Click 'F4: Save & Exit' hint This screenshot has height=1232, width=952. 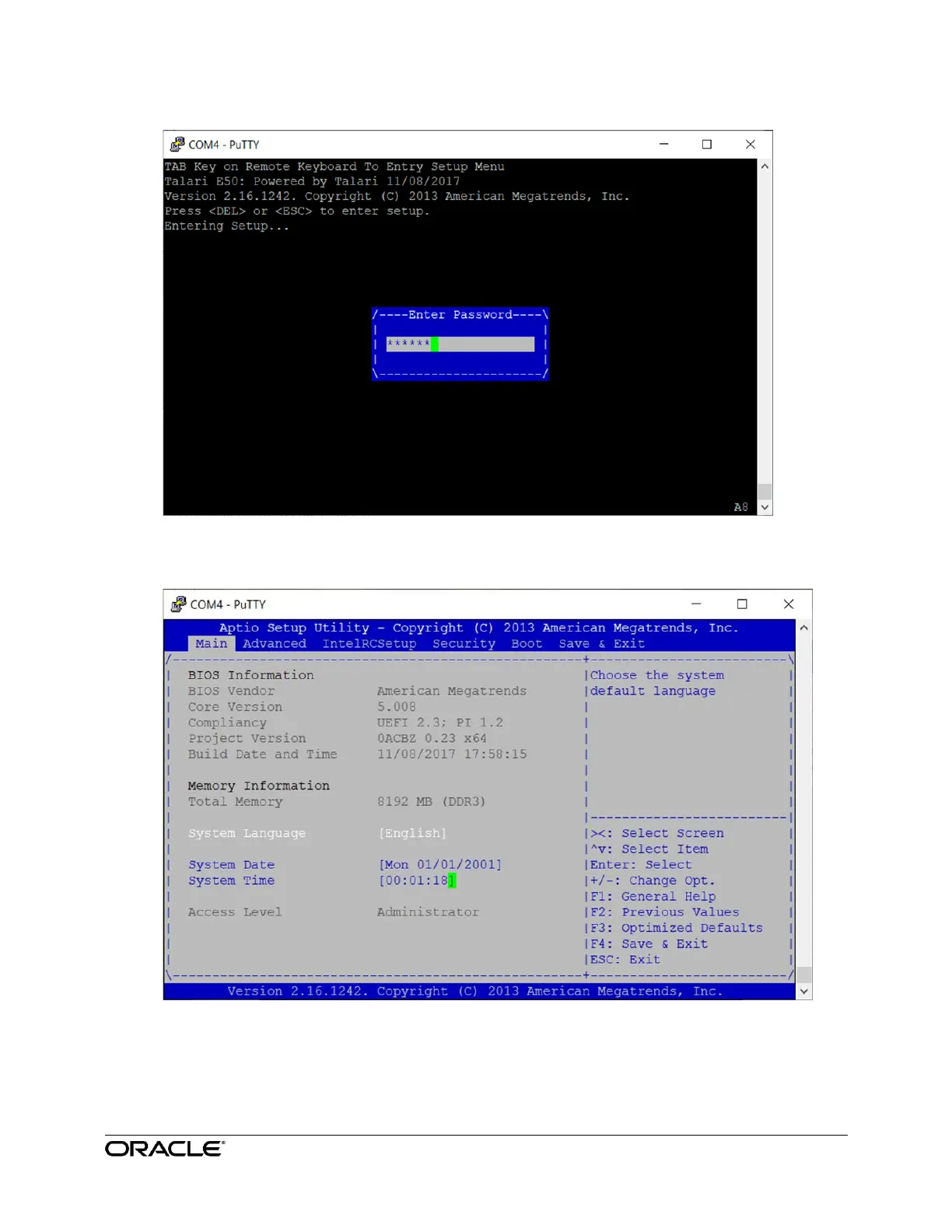point(649,944)
